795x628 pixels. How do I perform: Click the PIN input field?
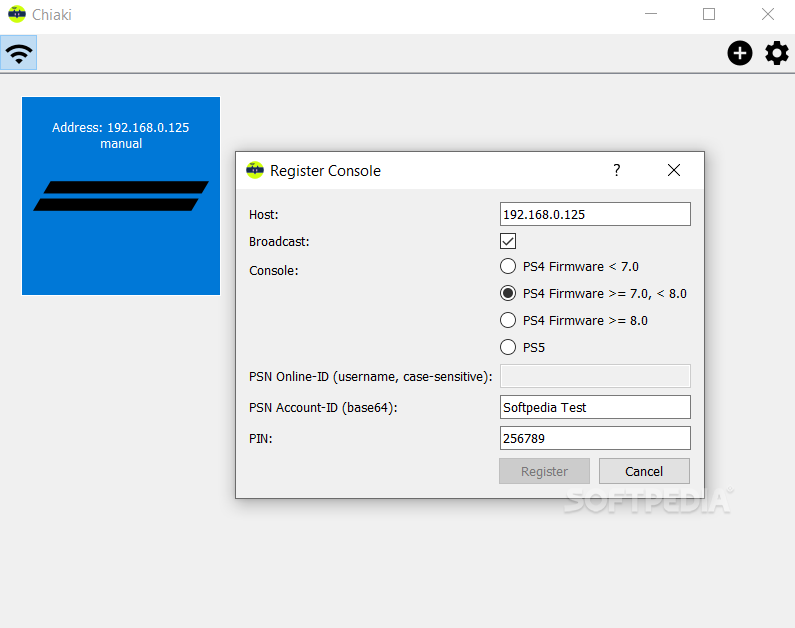(595, 438)
